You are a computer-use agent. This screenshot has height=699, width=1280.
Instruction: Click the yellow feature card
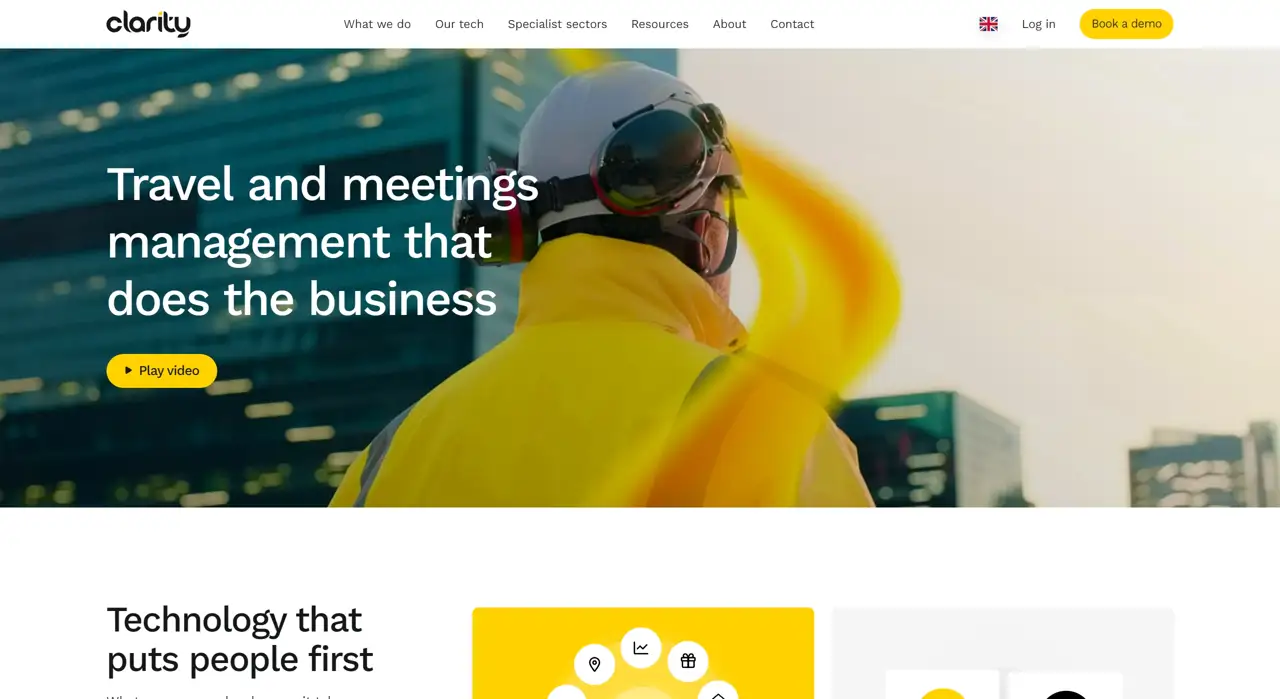click(643, 653)
